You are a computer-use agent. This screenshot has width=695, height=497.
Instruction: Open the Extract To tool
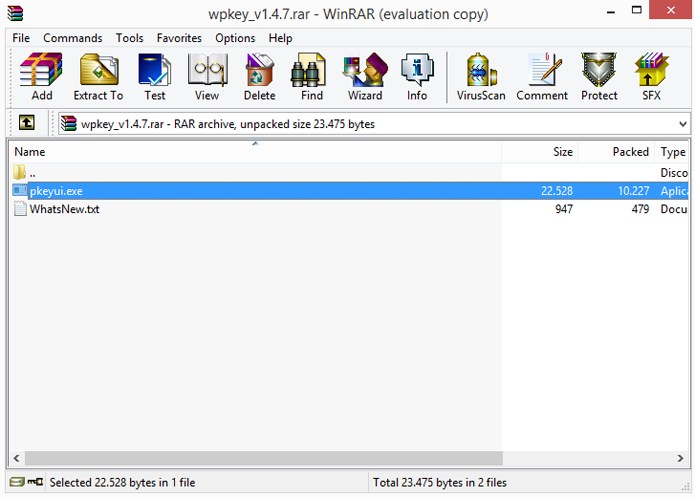(98, 77)
